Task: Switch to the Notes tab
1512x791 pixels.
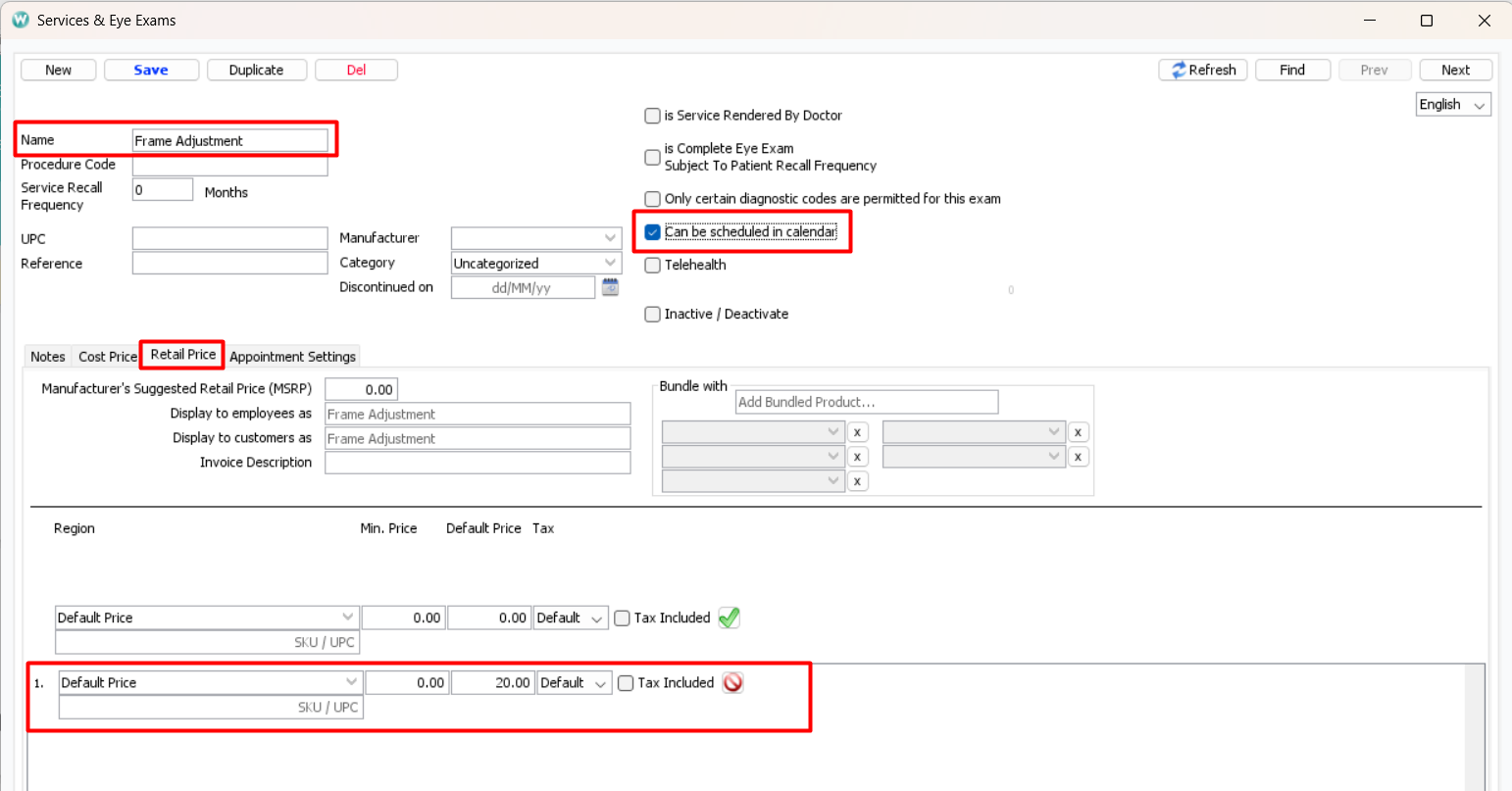Action: pyautogui.click(x=48, y=357)
